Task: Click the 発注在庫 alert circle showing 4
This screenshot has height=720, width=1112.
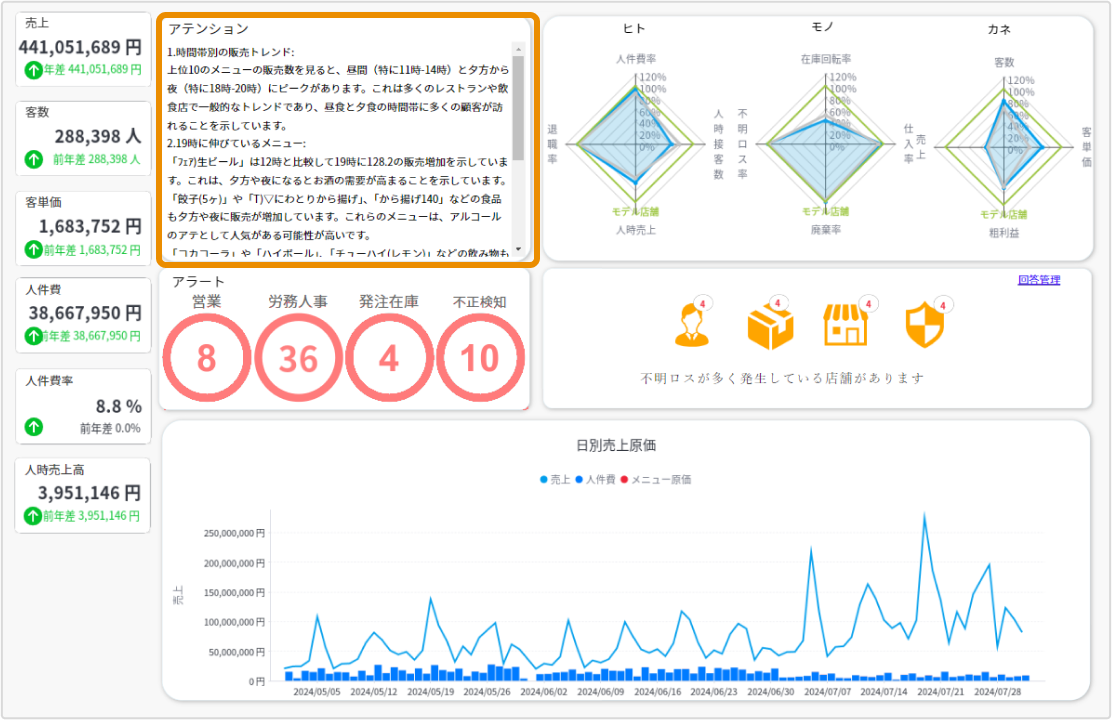Action: pos(389,358)
